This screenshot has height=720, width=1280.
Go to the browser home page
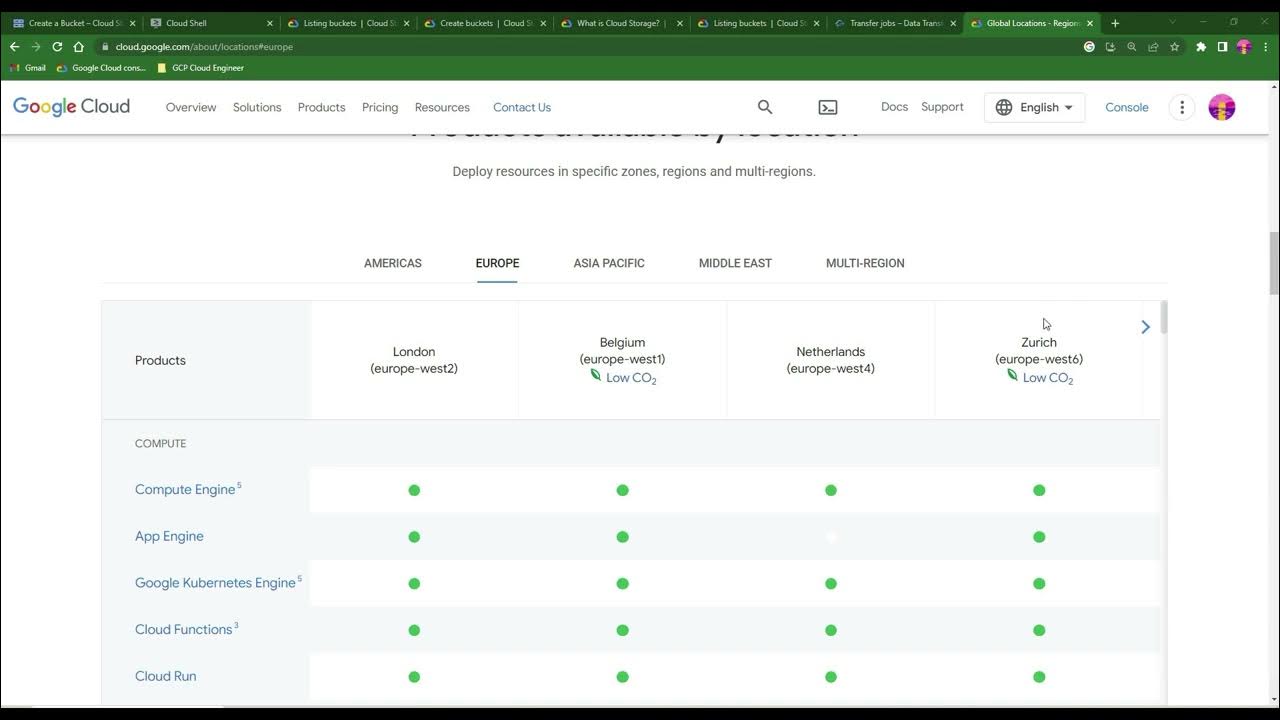click(x=79, y=46)
